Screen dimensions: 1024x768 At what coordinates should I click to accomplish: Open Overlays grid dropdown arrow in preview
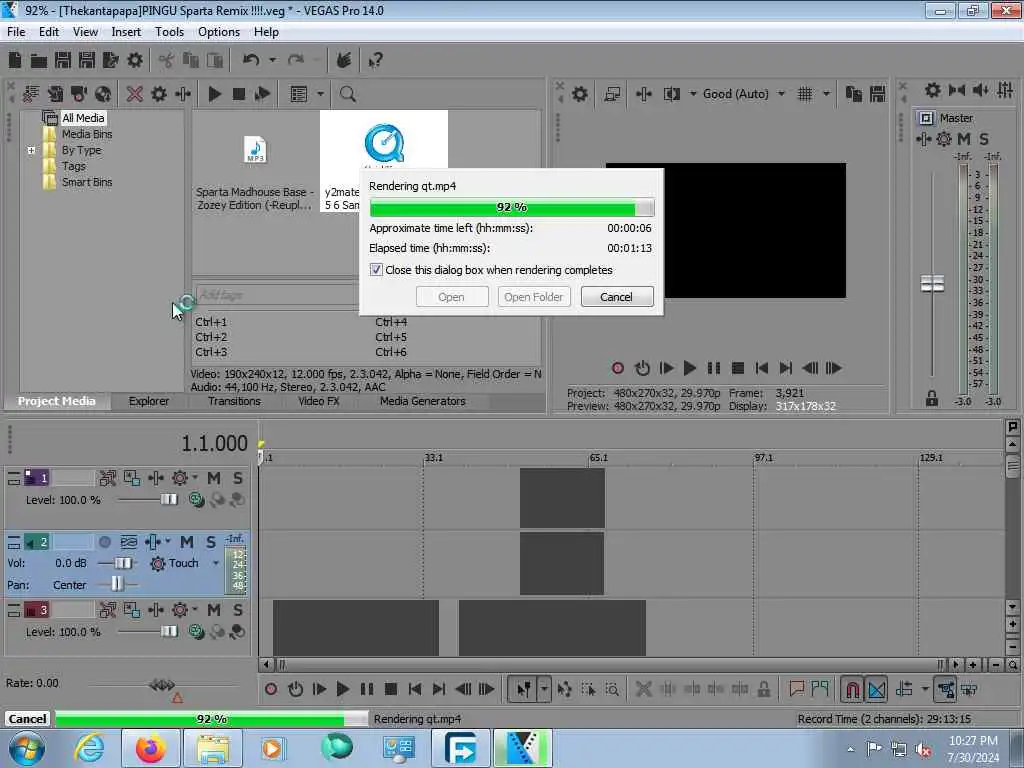[x=826, y=94]
